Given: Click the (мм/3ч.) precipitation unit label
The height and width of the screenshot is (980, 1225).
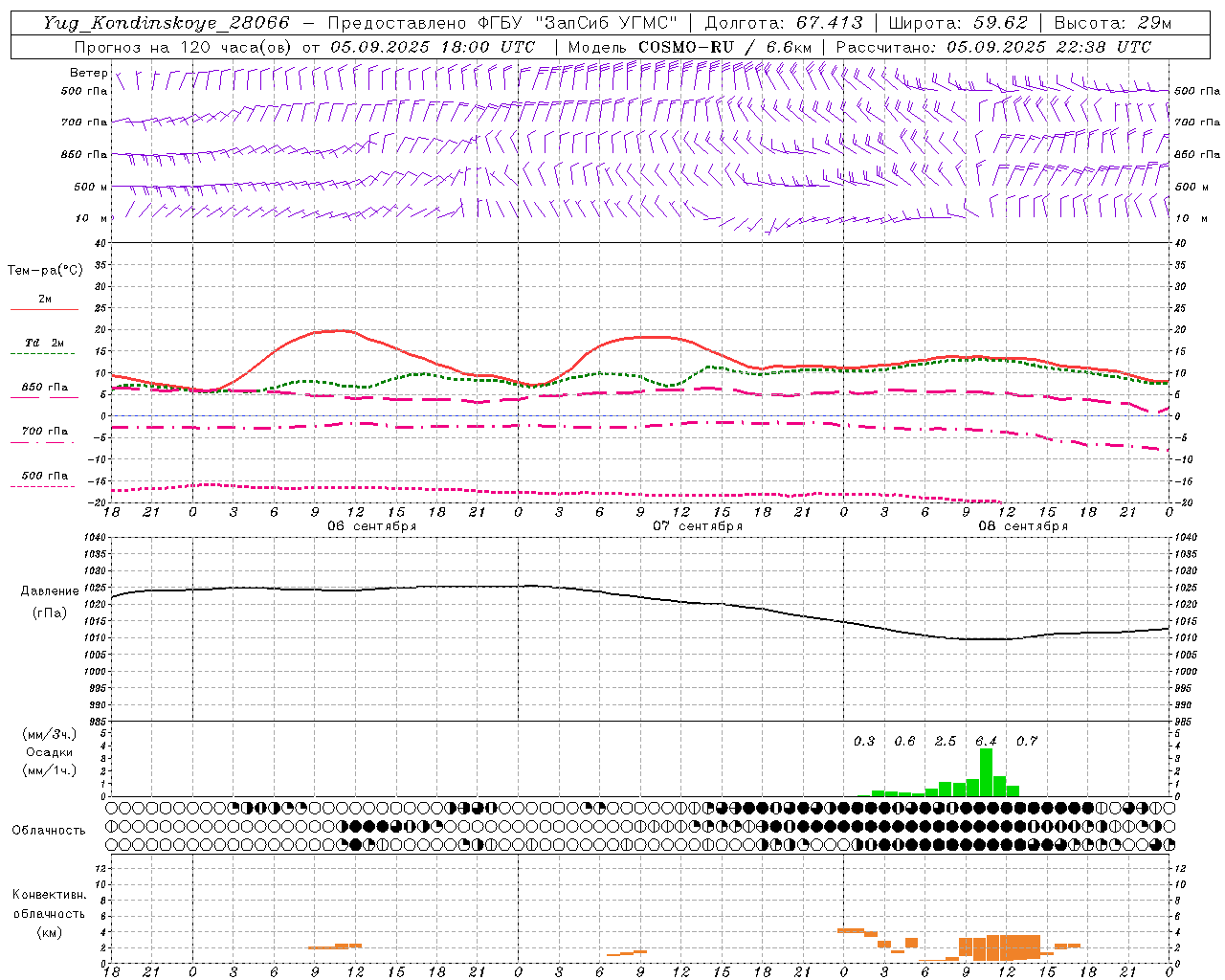Looking at the screenshot, I should coord(50,734).
